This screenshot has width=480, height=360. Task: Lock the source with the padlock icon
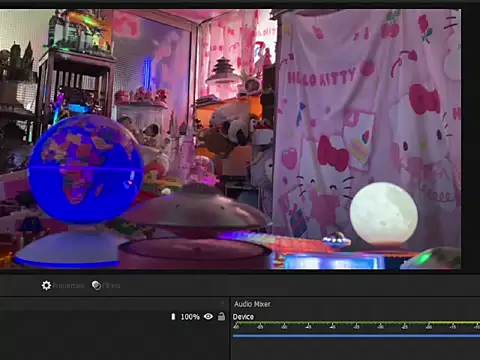pyautogui.click(x=221, y=316)
